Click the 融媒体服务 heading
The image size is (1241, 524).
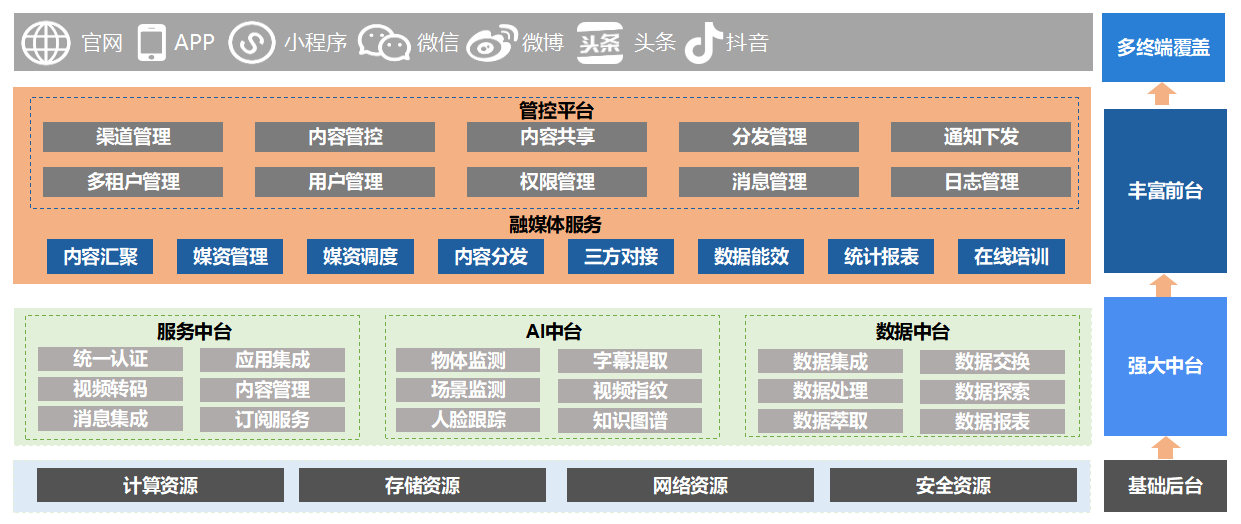click(556, 225)
